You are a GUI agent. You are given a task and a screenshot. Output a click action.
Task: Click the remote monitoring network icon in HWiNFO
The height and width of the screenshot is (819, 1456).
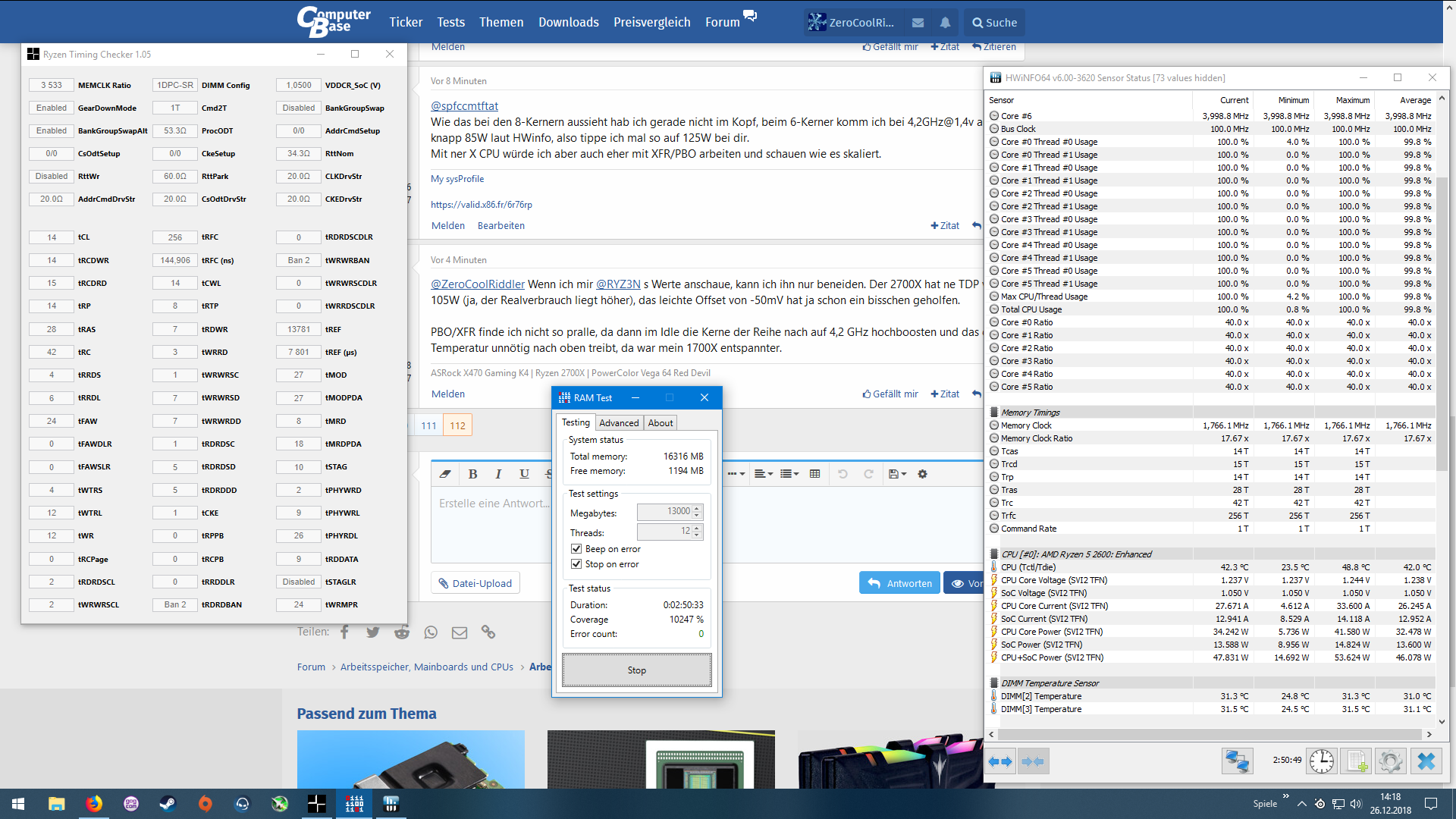[x=1238, y=761]
